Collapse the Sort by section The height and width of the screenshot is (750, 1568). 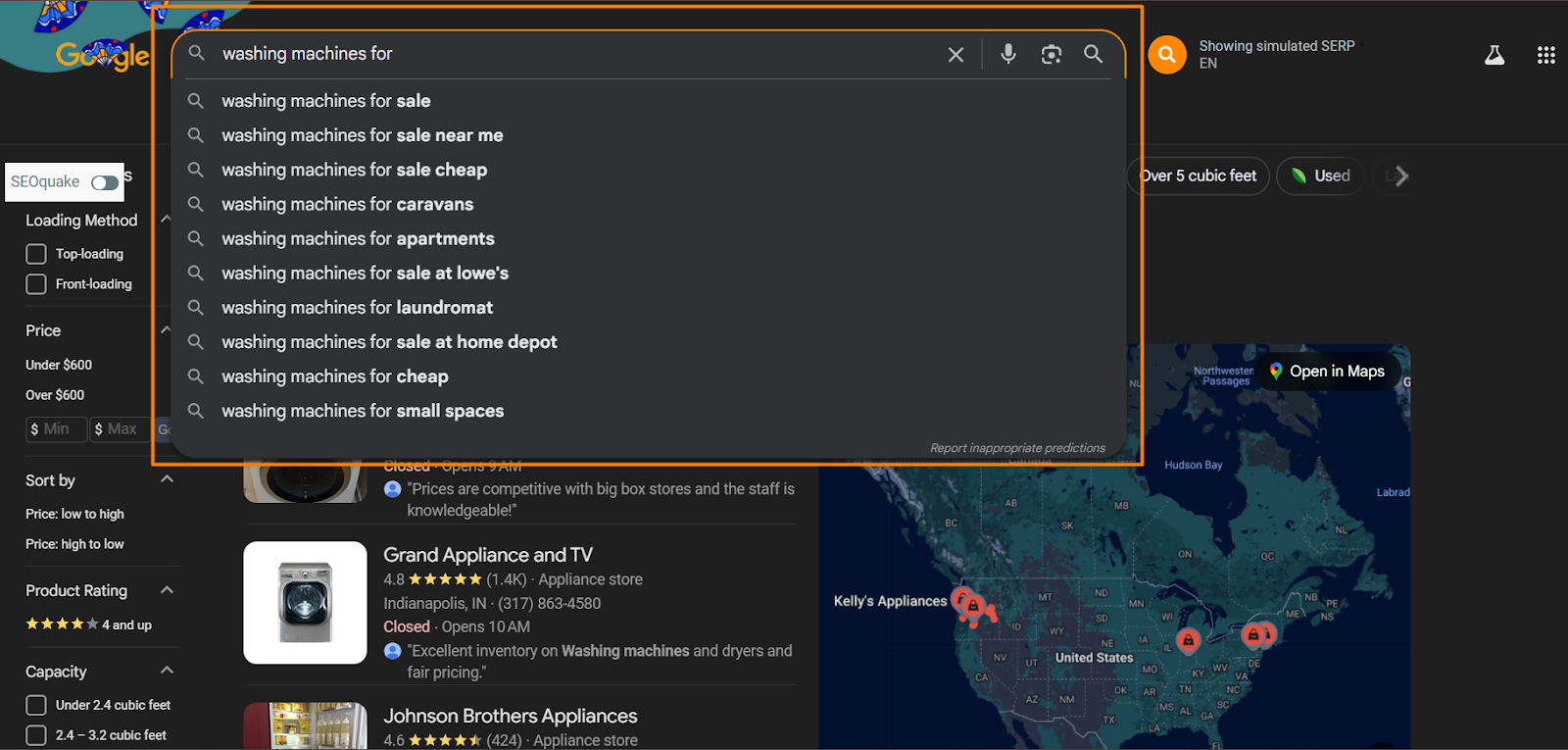coord(167,479)
